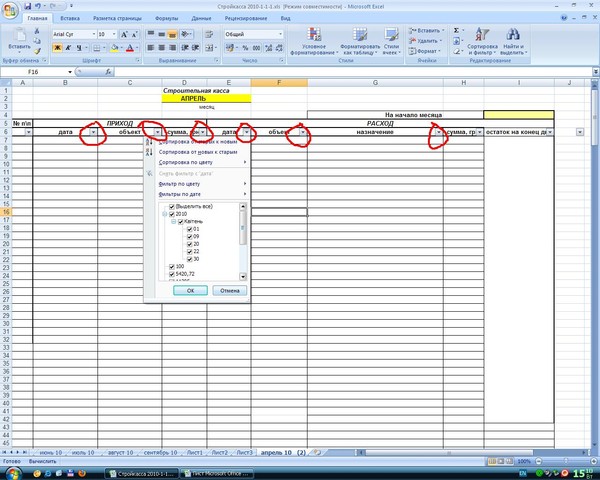This screenshot has height=480, width=600.
Task: Uncheck the 2010 year checkbox
Action: pos(171,214)
